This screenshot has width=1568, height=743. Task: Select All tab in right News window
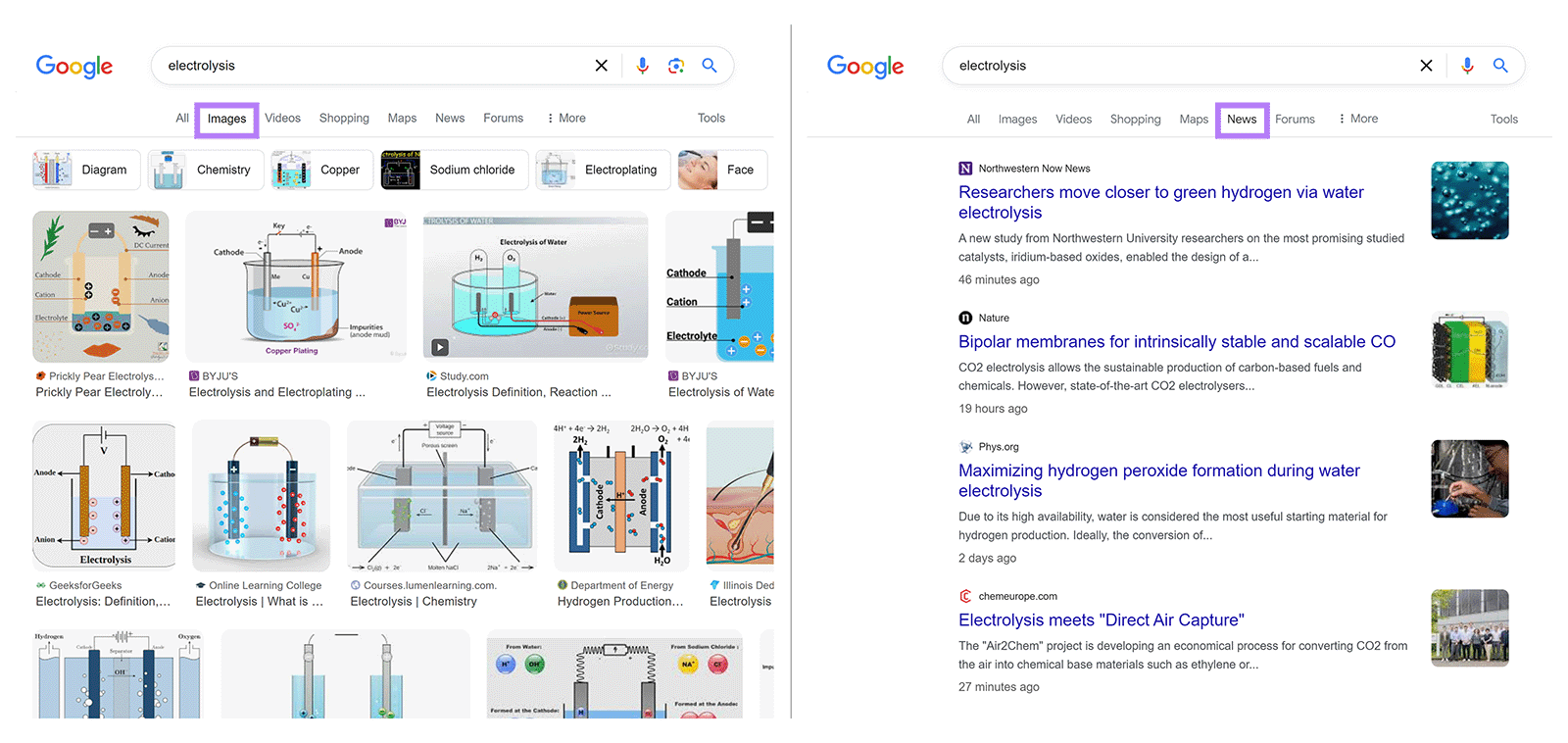click(x=973, y=120)
